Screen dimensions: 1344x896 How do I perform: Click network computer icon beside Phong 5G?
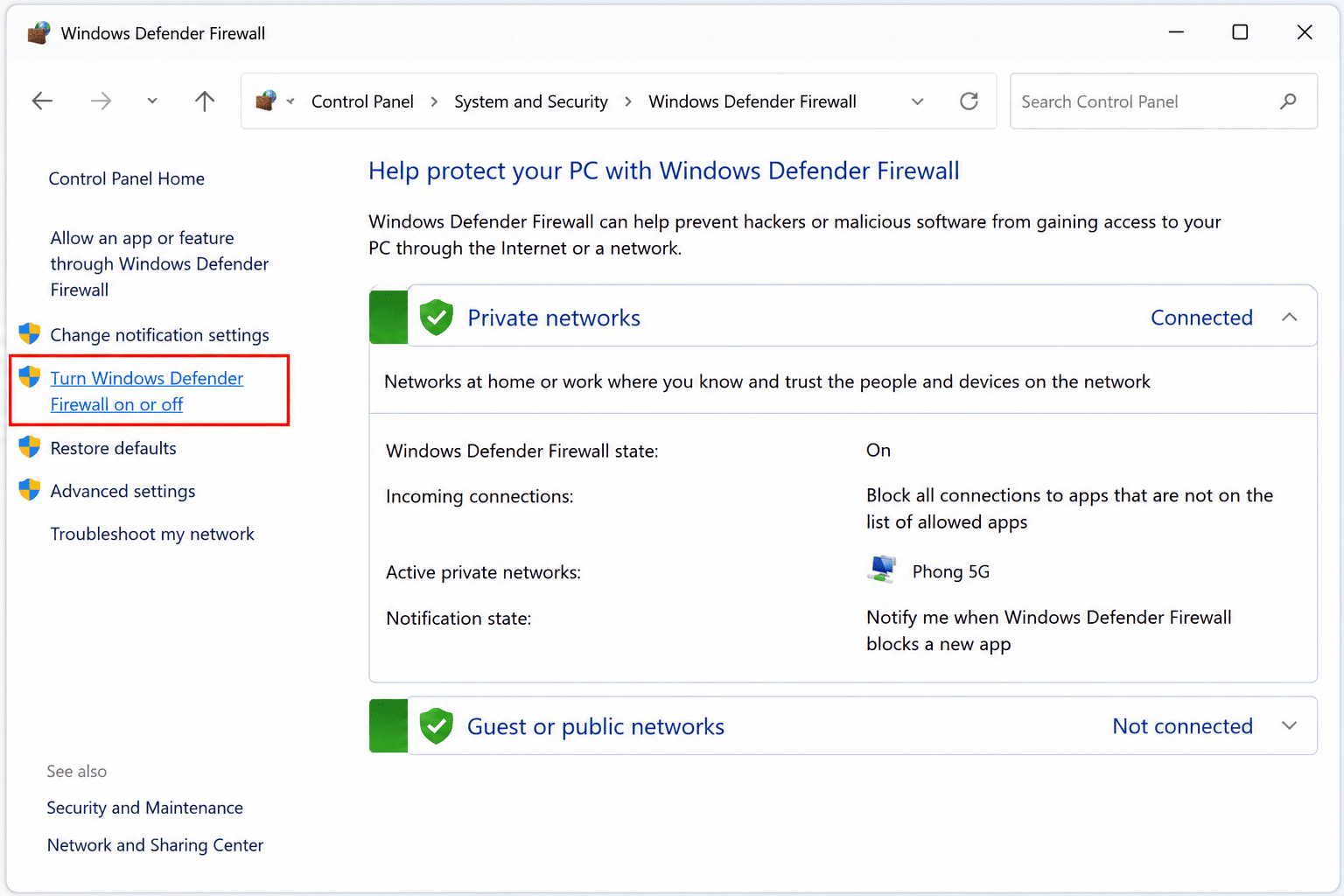point(882,570)
